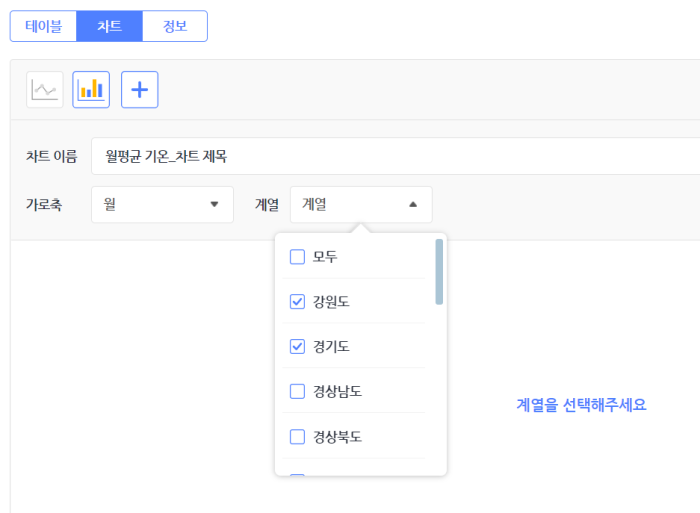700x513 pixels.
Task: Uncheck the 경기도 checkbox
Action: pos(297,346)
